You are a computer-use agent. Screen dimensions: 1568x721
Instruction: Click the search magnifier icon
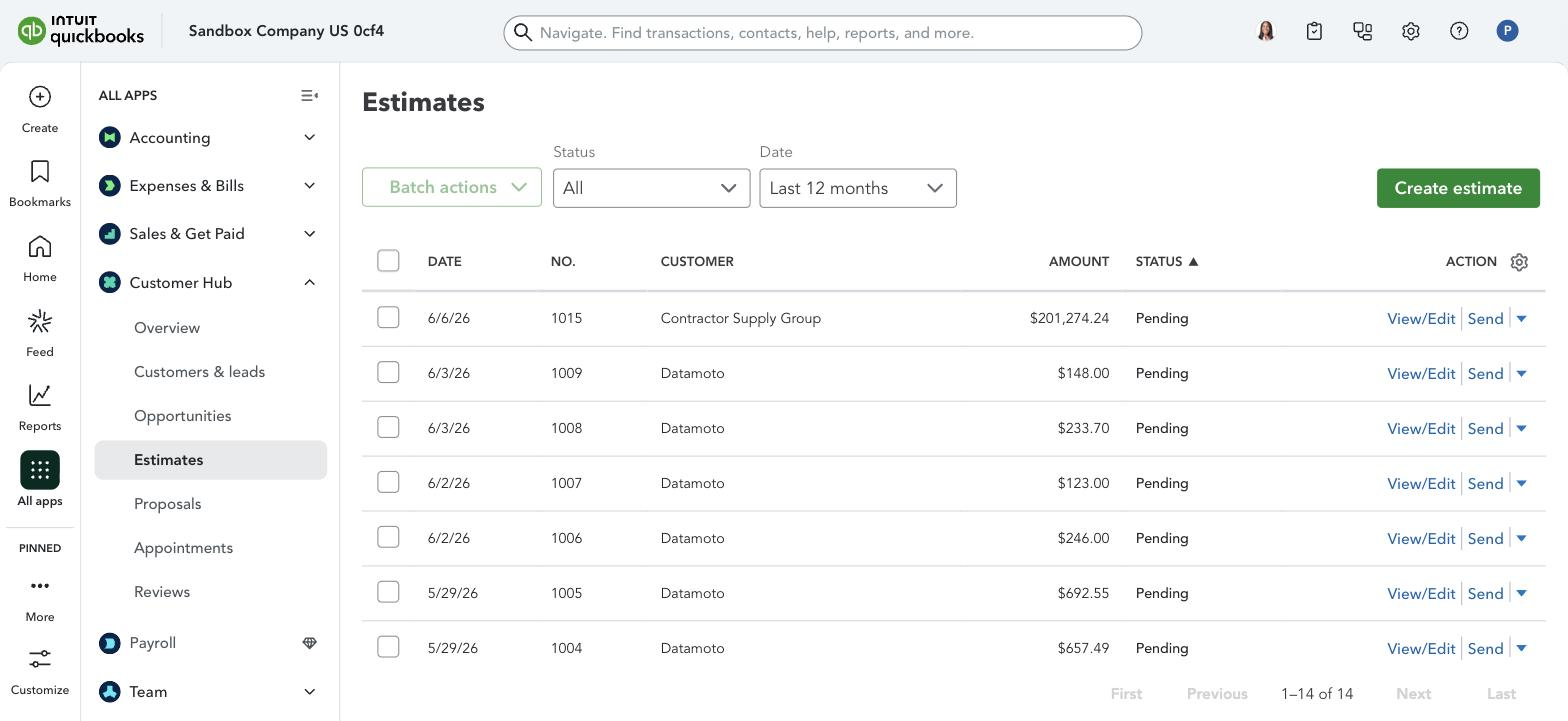(x=522, y=32)
